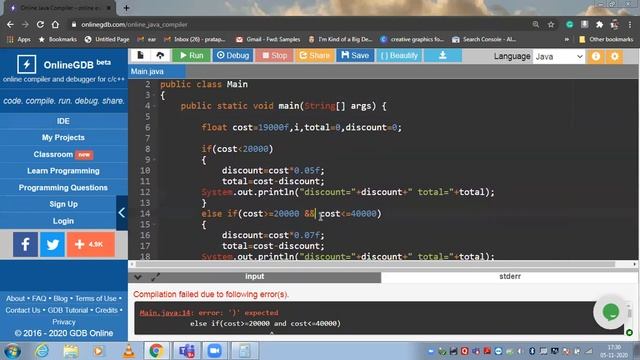Image resolution: width=640 pixels, height=360 pixels.
Task: Fold code at line 3 arrow
Action: click(154, 95)
